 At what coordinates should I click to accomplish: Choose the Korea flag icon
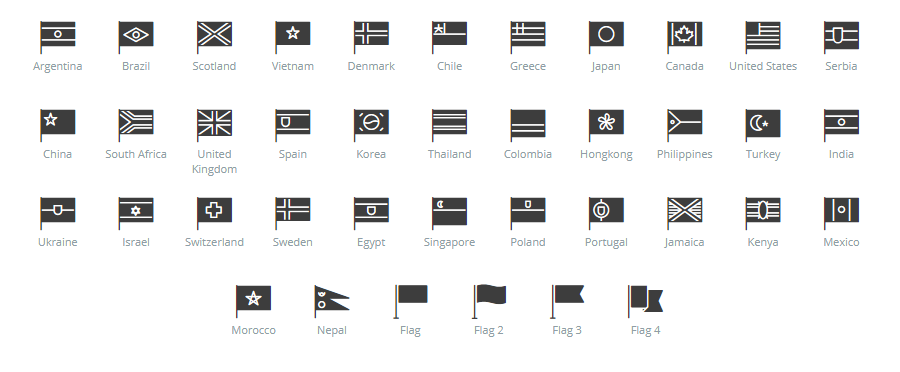click(x=371, y=125)
